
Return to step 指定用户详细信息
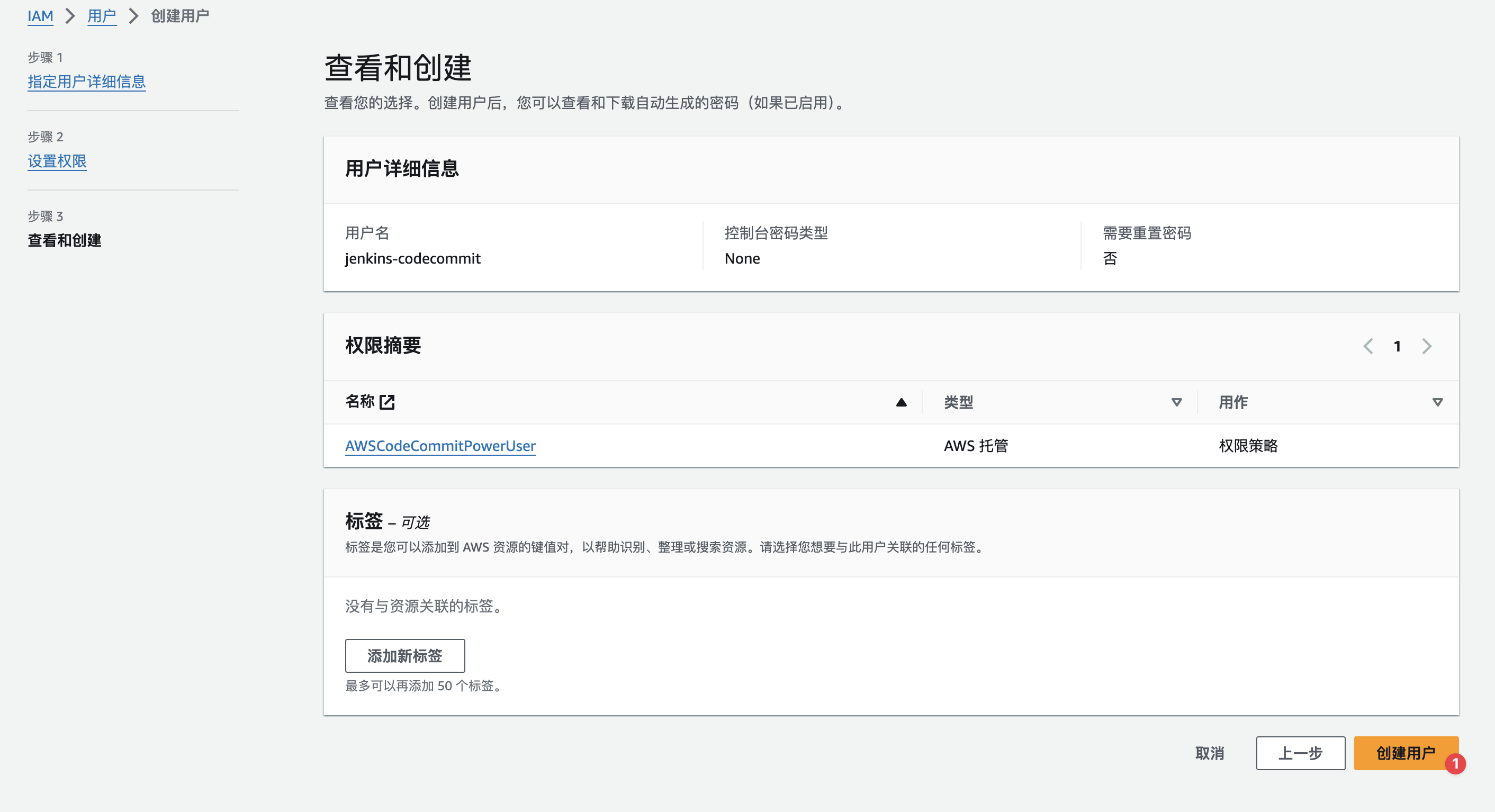coord(86,82)
